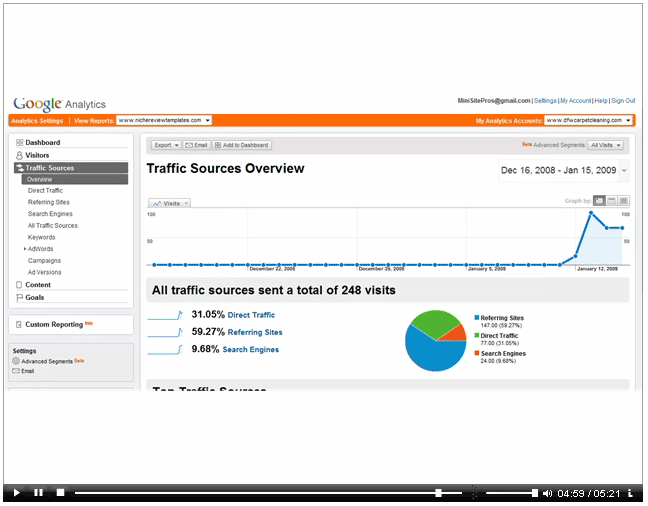Open the Dashboard section
Screen dimensions: 648x506
coord(43,143)
